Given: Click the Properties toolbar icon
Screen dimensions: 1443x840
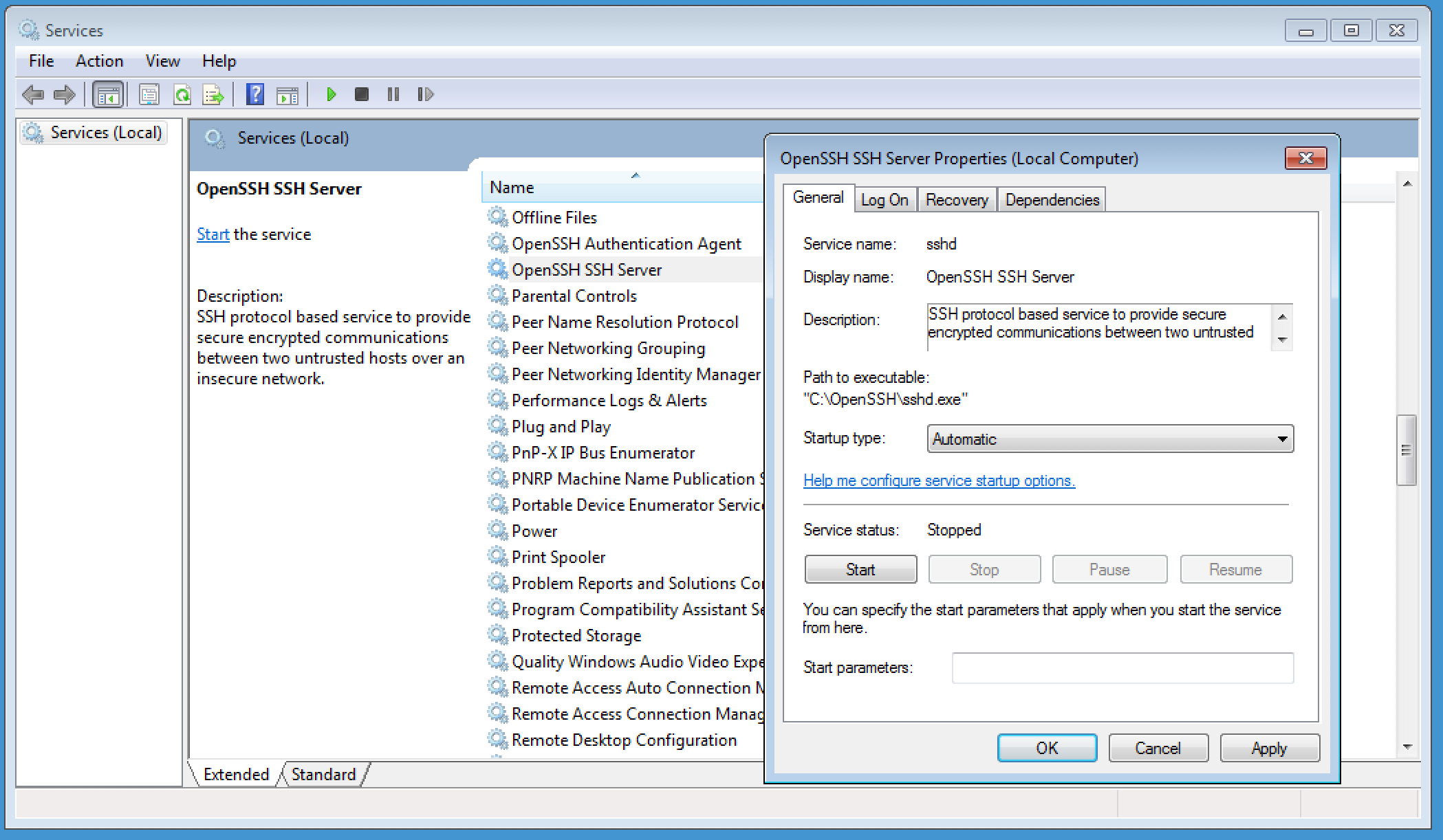Looking at the screenshot, I should (x=149, y=94).
